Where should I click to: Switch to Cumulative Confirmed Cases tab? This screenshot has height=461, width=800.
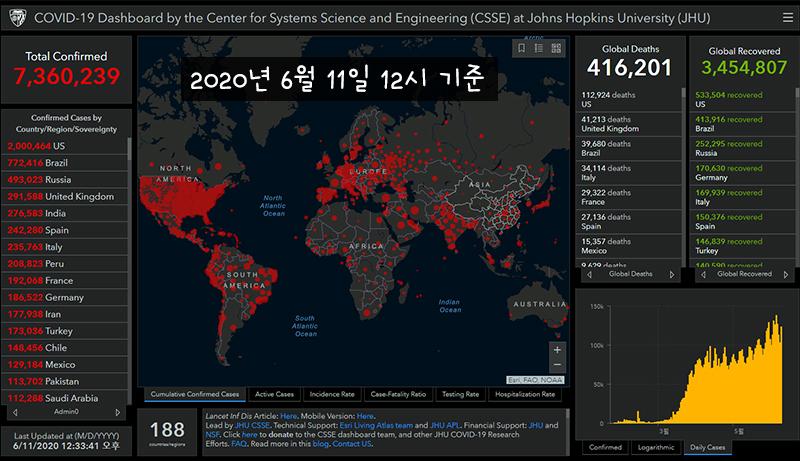pyautogui.click(x=194, y=394)
